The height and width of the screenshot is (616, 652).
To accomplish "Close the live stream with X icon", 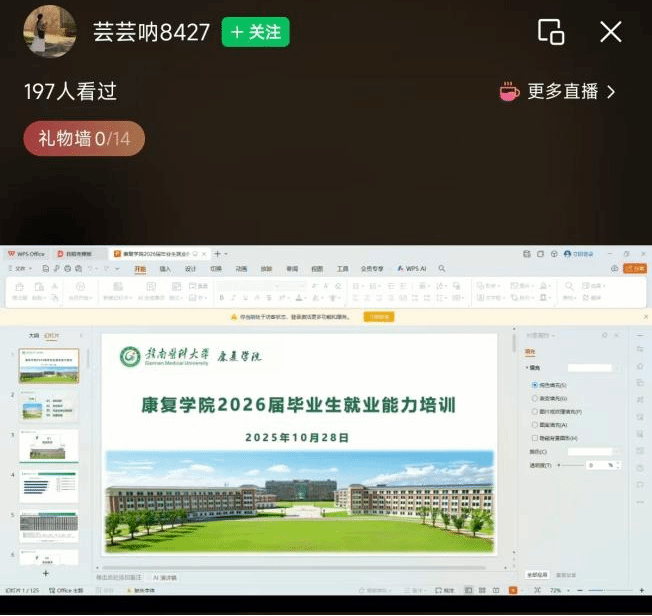I will click(610, 32).
